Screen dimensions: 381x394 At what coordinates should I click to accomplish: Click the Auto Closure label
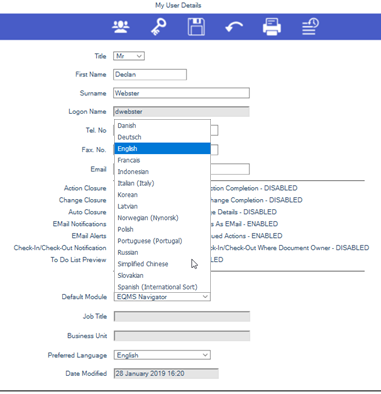(87, 212)
